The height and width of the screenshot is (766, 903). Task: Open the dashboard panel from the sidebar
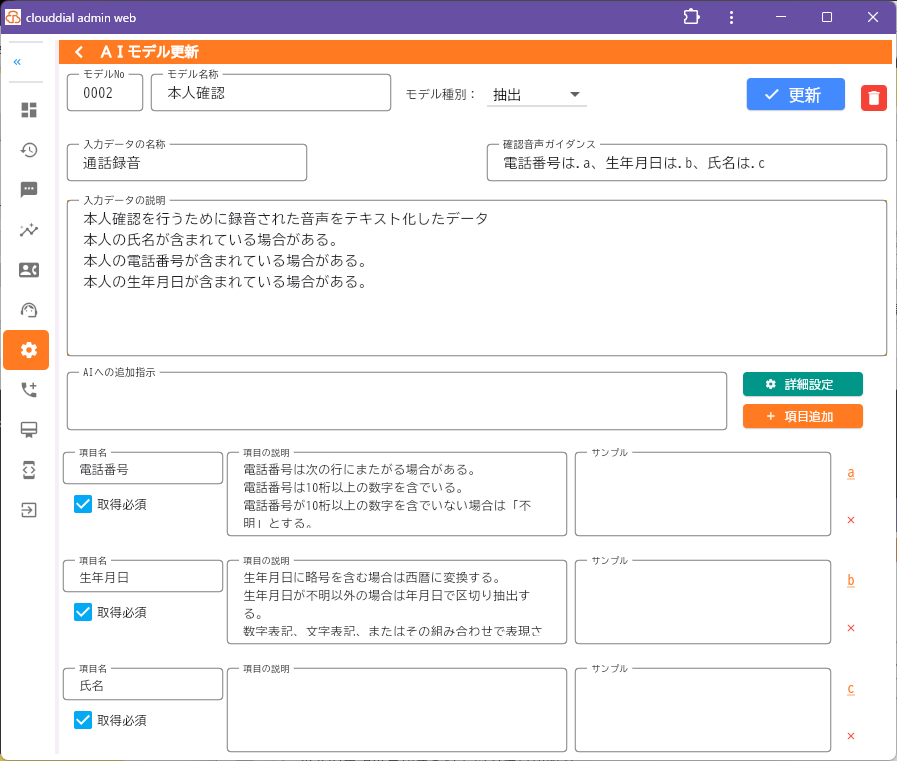(29, 110)
